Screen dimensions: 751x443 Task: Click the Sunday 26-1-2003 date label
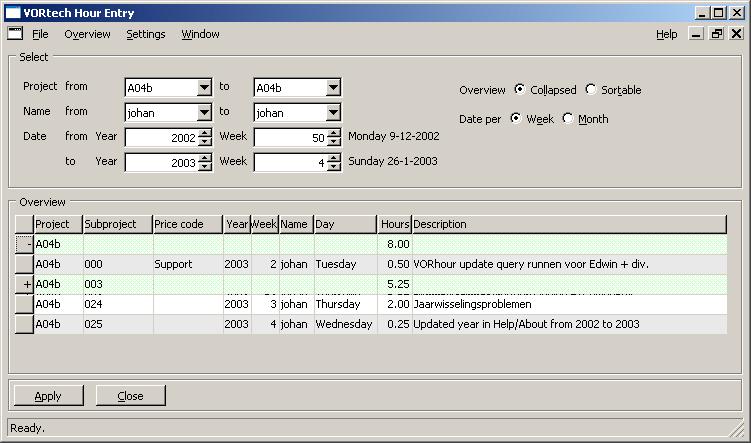[x=393, y=161]
